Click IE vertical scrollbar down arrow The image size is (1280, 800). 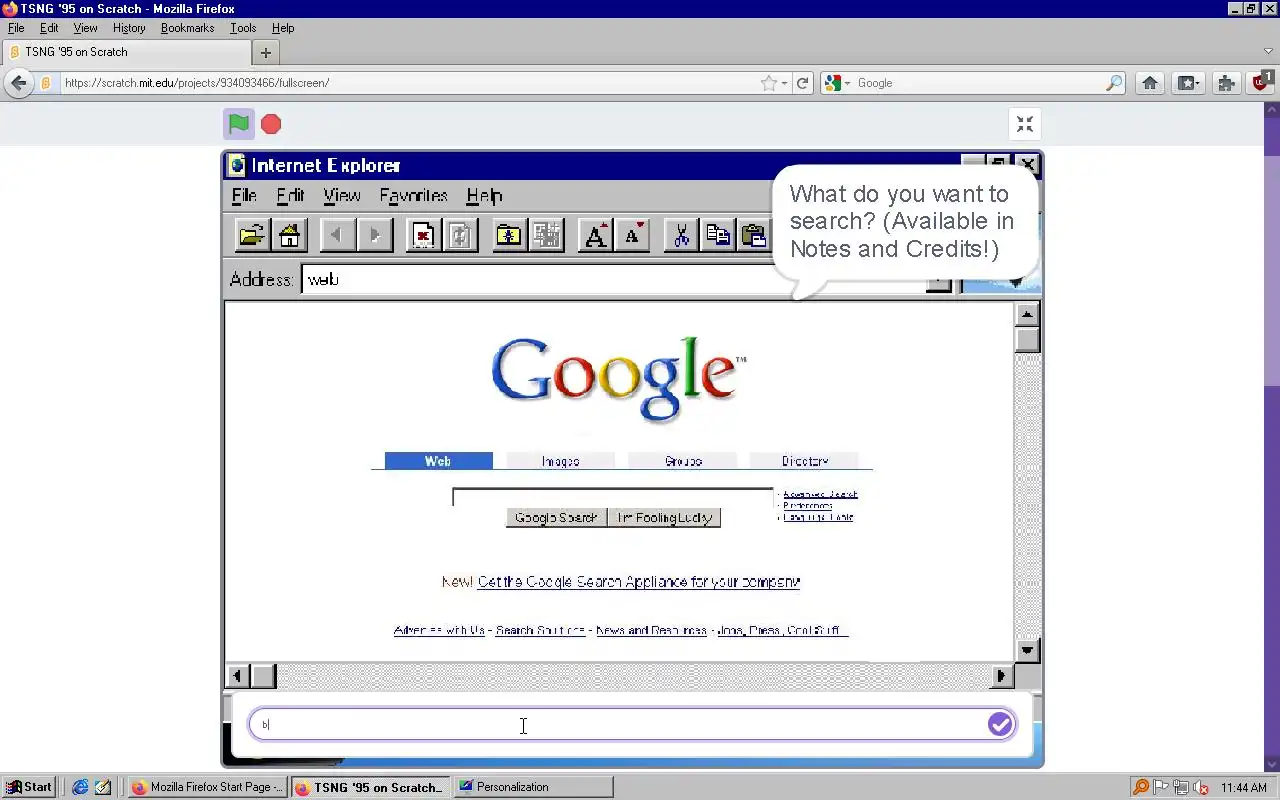(1027, 650)
